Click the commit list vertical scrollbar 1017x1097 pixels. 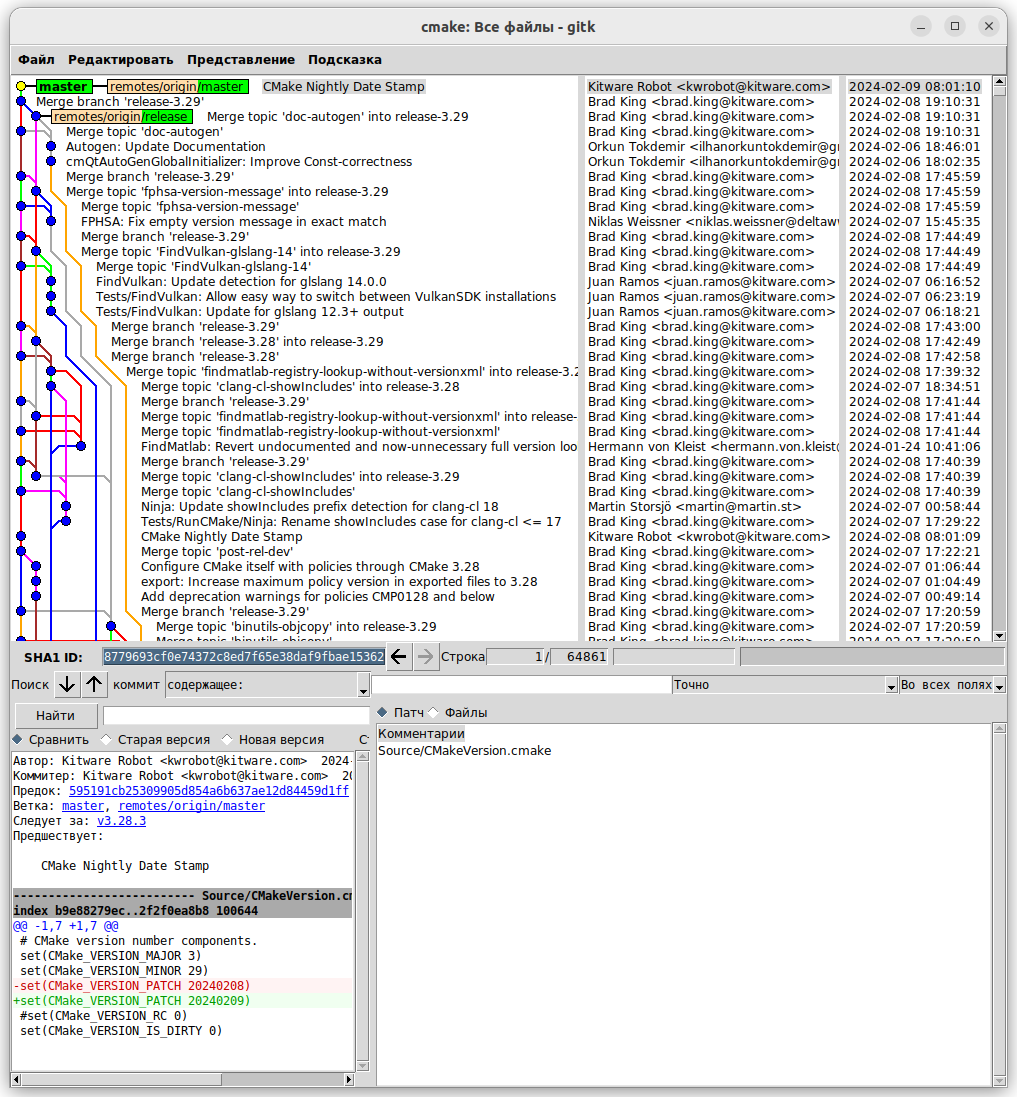pyautogui.click(x=998, y=360)
